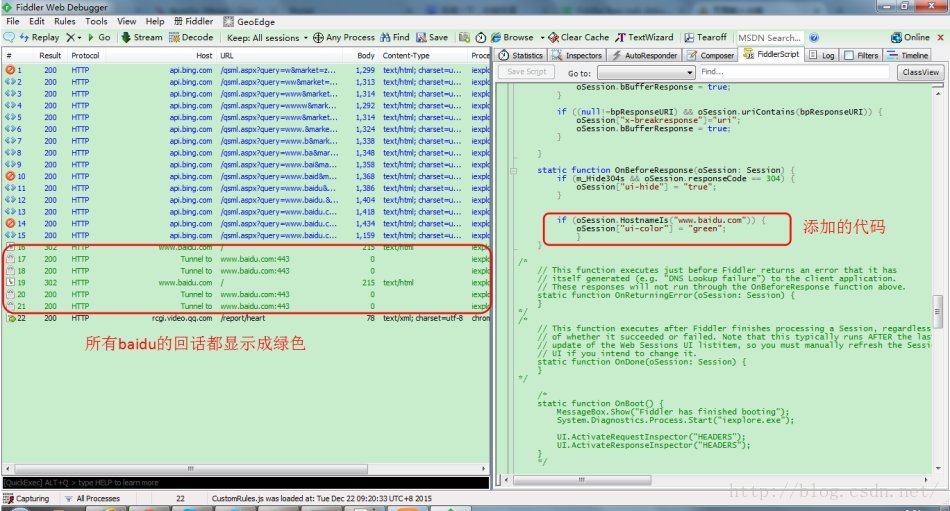
Task: Select session 17 Tunnel to baidu
Action: coord(245,259)
